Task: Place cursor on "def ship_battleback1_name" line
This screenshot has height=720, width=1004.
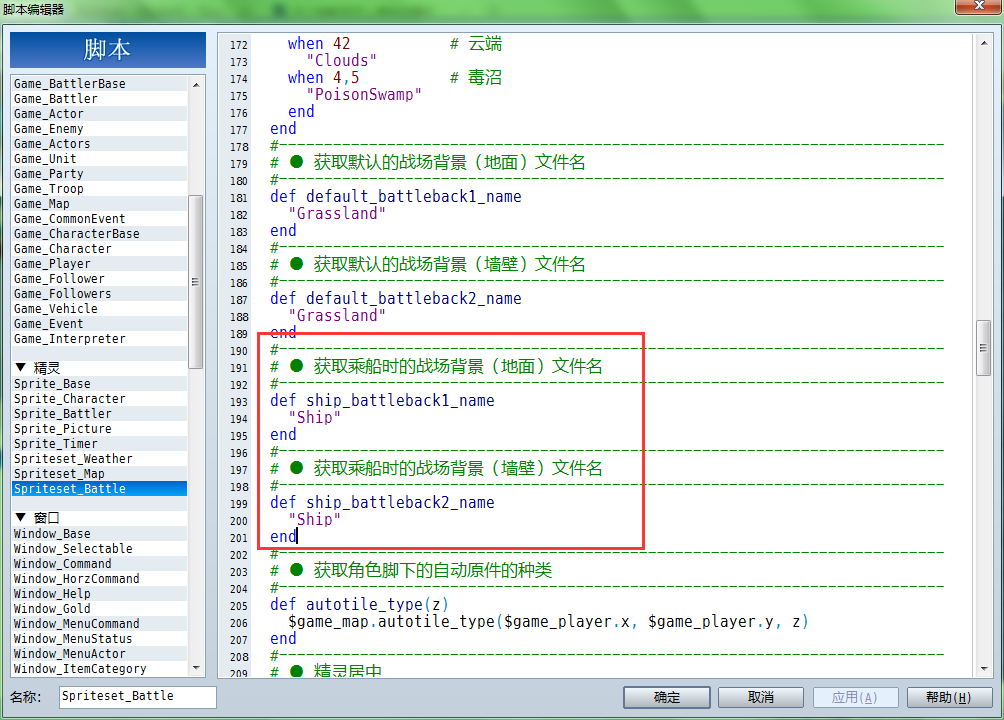Action: click(x=382, y=400)
